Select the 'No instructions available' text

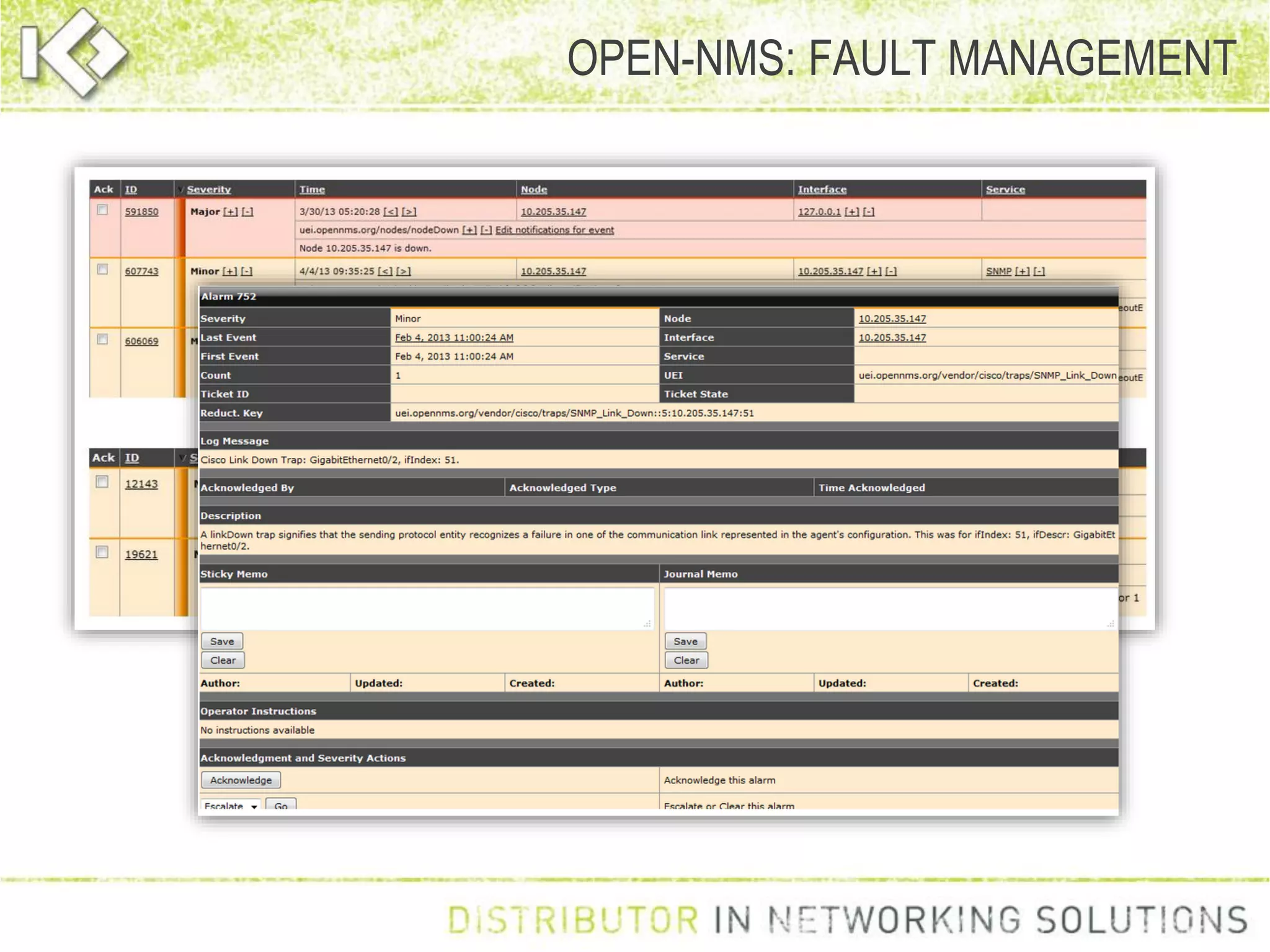tap(257, 730)
